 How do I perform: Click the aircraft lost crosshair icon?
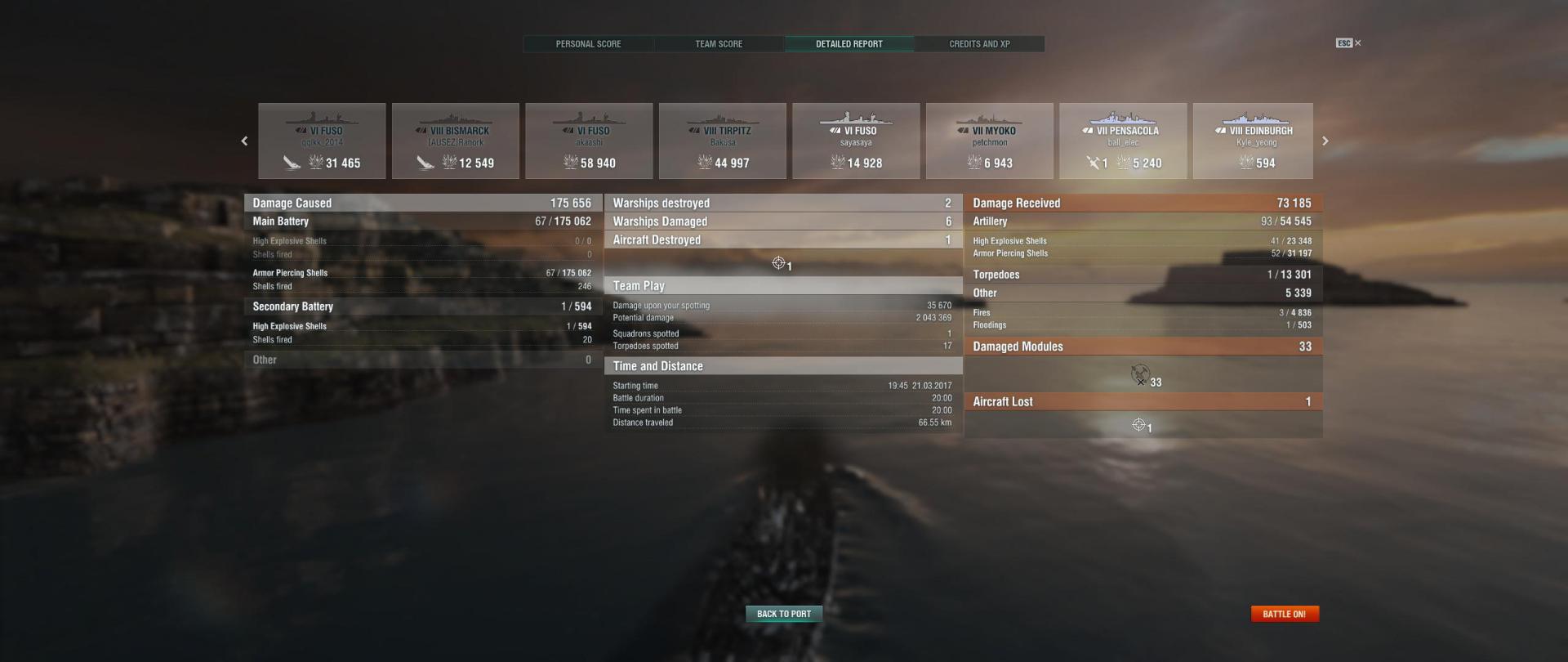[1138, 424]
